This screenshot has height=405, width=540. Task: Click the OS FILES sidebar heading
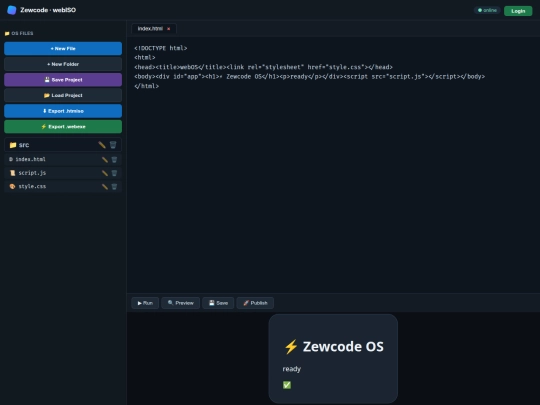tap(19, 33)
